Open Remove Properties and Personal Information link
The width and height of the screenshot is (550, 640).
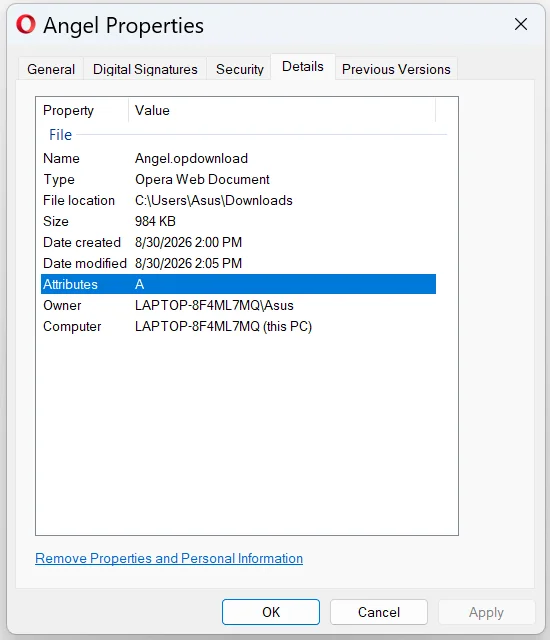(x=169, y=558)
